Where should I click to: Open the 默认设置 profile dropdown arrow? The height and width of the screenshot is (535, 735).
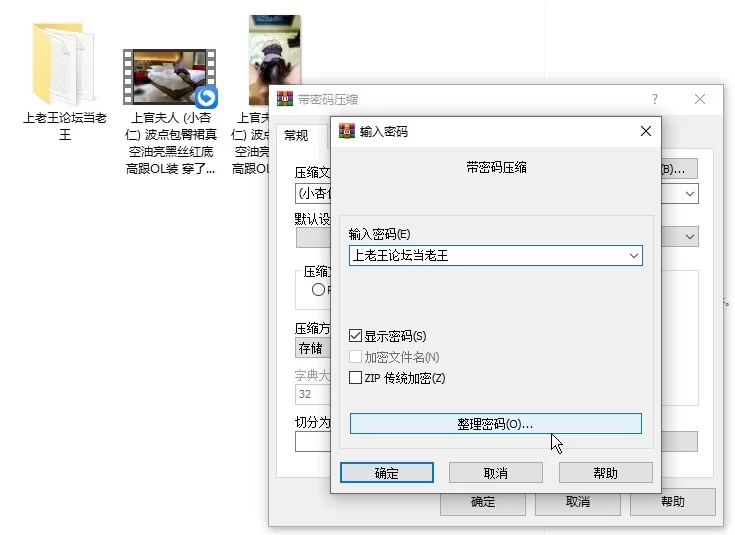tap(690, 237)
